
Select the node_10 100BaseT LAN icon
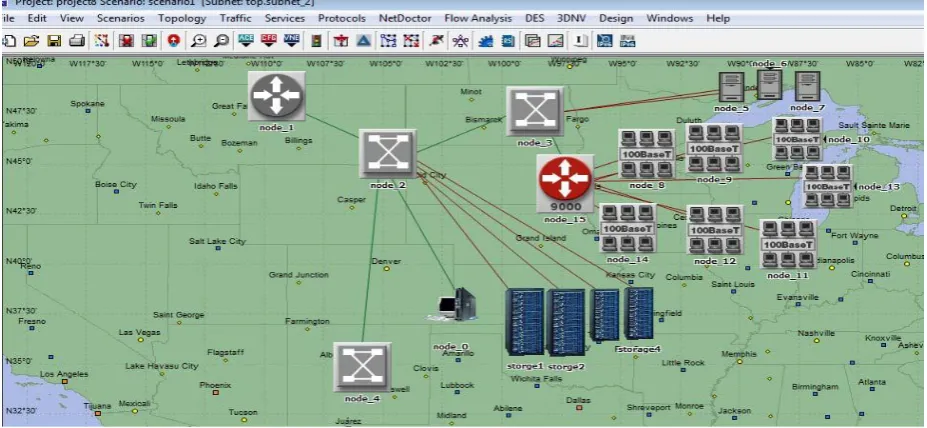(797, 139)
